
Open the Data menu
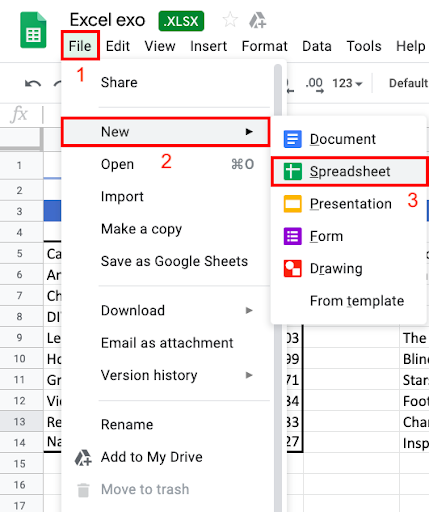coord(317,46)
